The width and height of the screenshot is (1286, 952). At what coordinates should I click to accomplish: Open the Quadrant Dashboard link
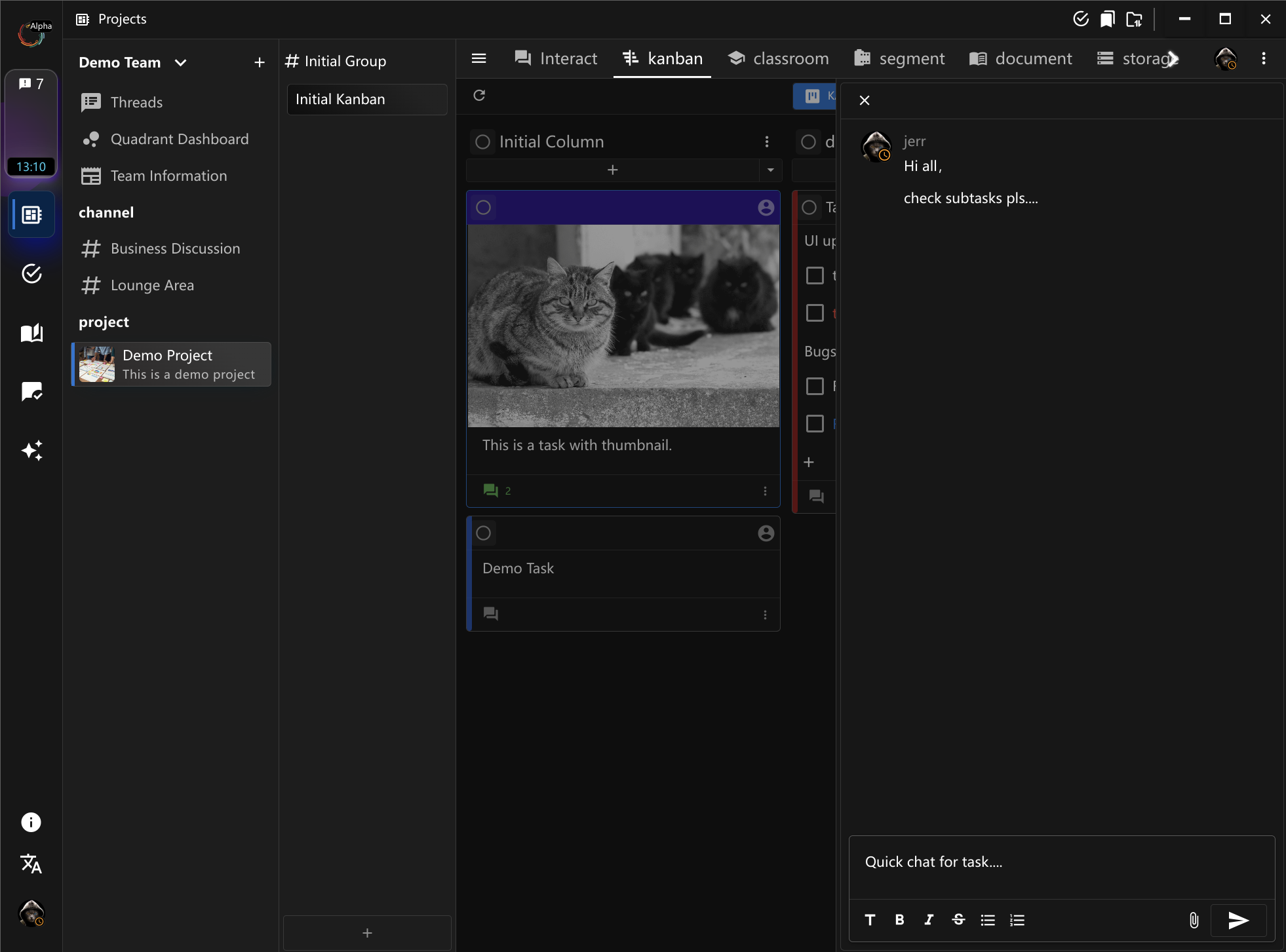(x=179, y=140)
